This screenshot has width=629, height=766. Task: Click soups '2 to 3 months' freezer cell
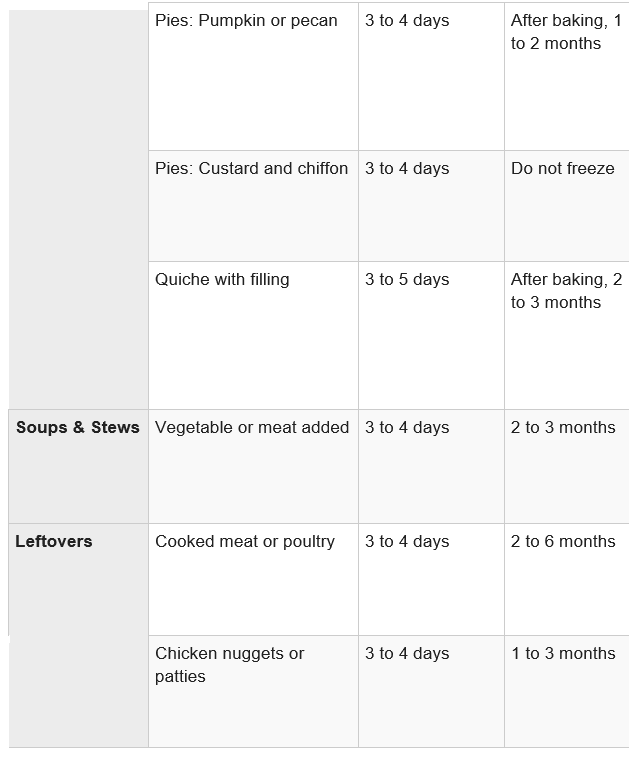[566, 467]
